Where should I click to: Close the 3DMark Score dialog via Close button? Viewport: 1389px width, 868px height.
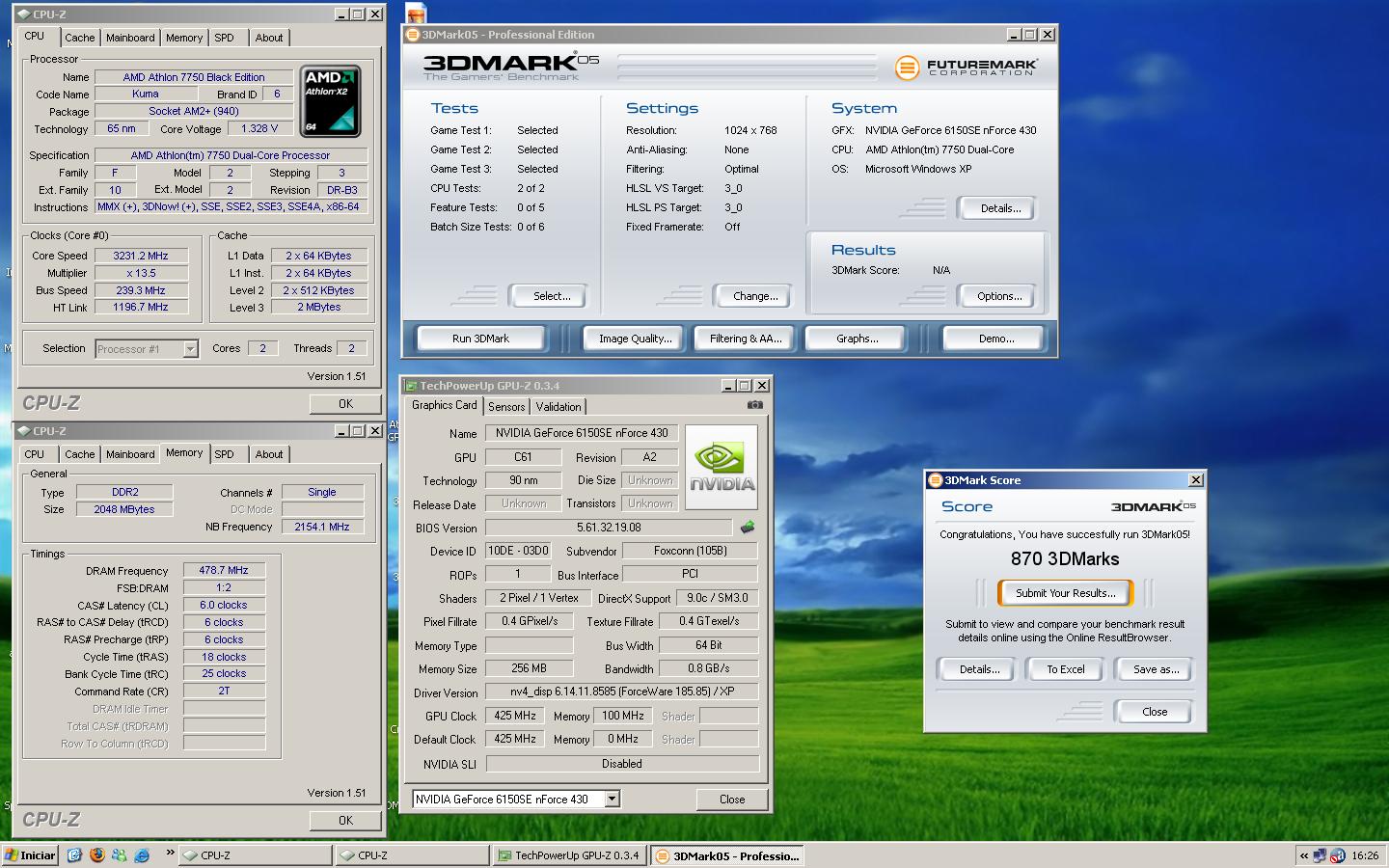coord(1155,712)
